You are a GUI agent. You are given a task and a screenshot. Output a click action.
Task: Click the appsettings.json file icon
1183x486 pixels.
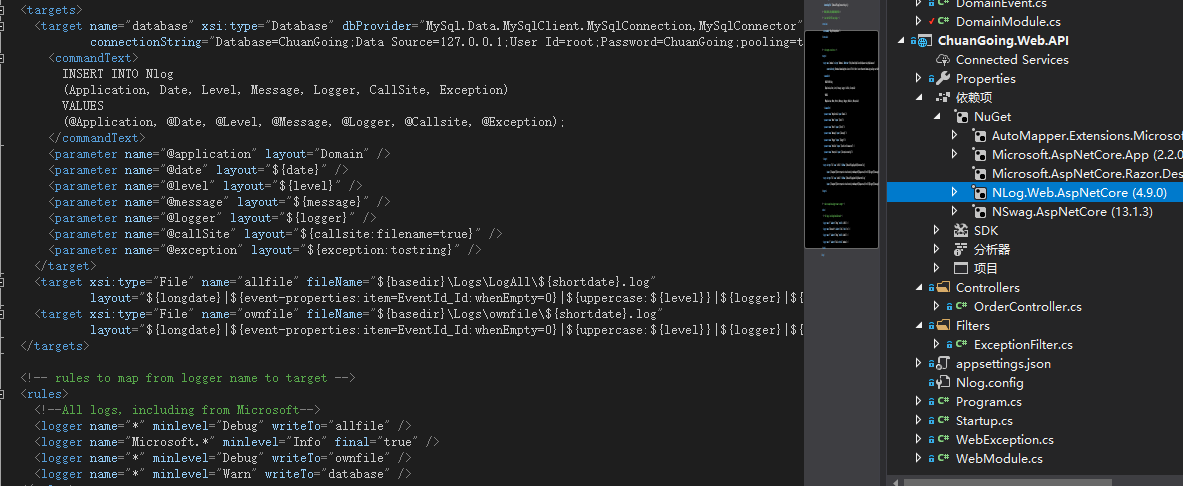pos(942,364)
